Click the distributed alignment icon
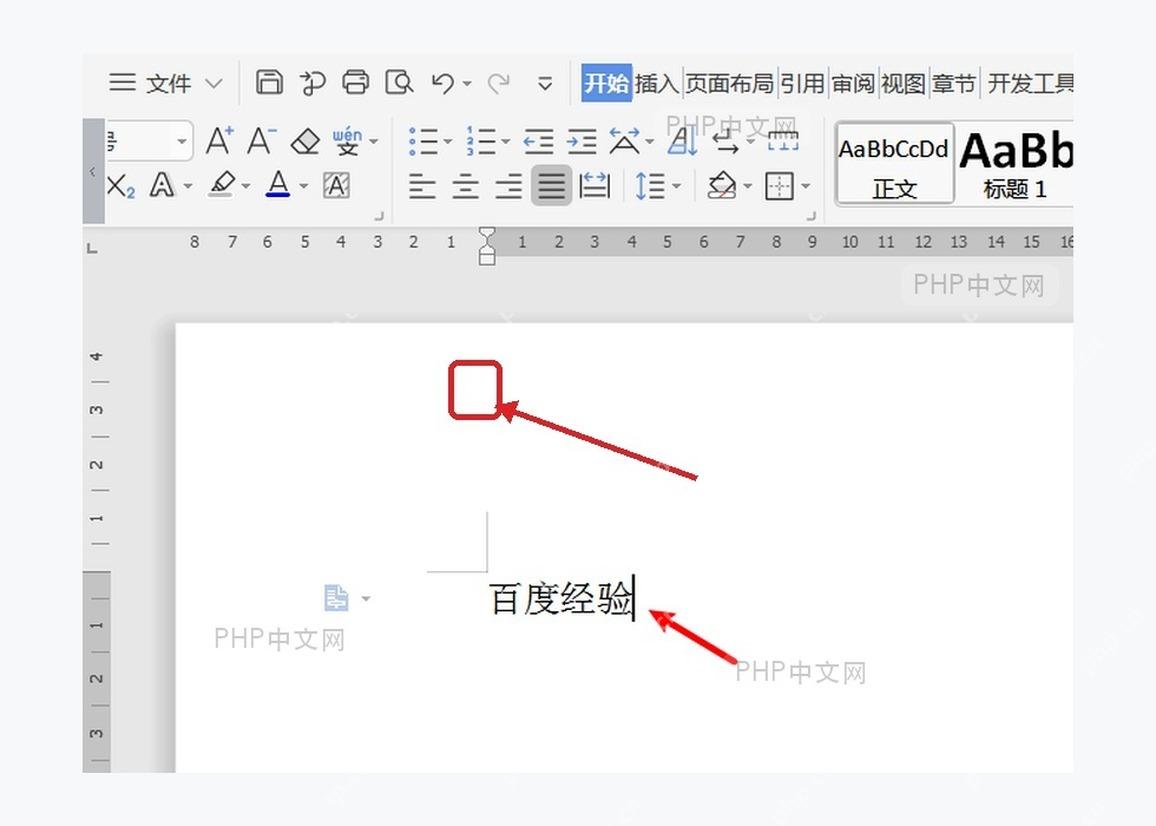 pyautogui.click(x=594, y=185)
